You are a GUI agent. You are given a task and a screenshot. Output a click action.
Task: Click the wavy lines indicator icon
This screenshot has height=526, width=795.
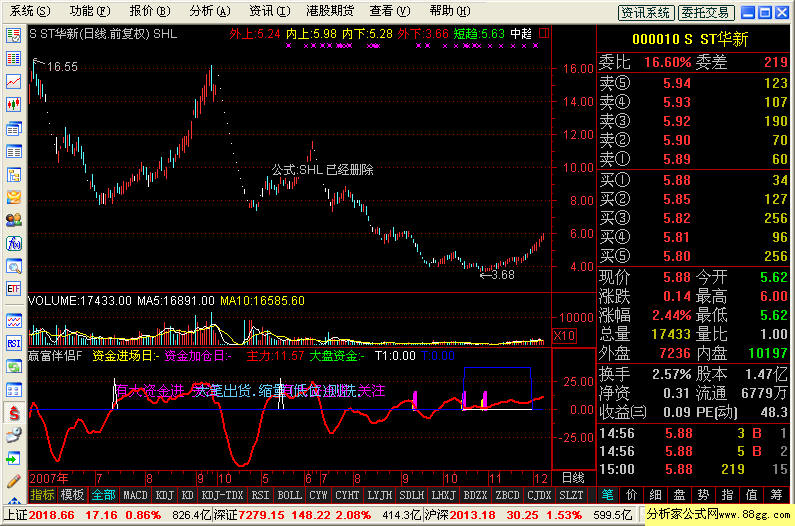click(x=13, y=321)
